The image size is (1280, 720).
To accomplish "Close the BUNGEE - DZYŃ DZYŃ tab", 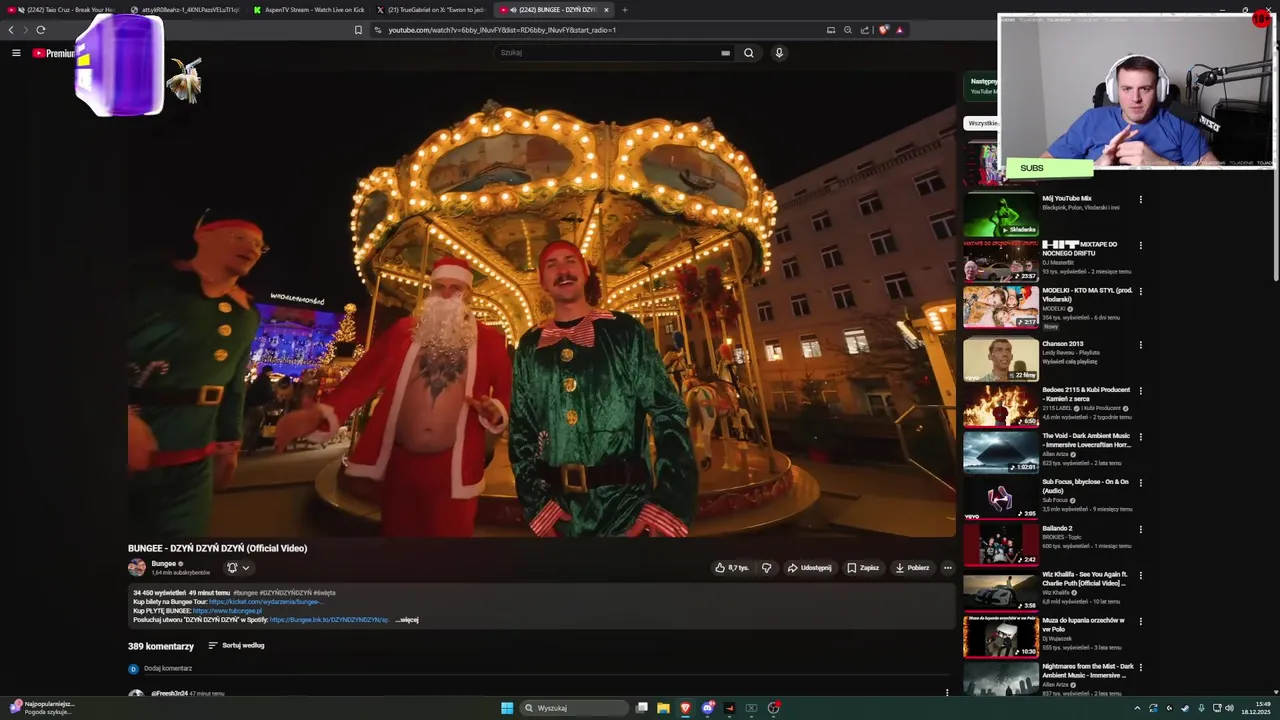I will click(x=606, y=10).
